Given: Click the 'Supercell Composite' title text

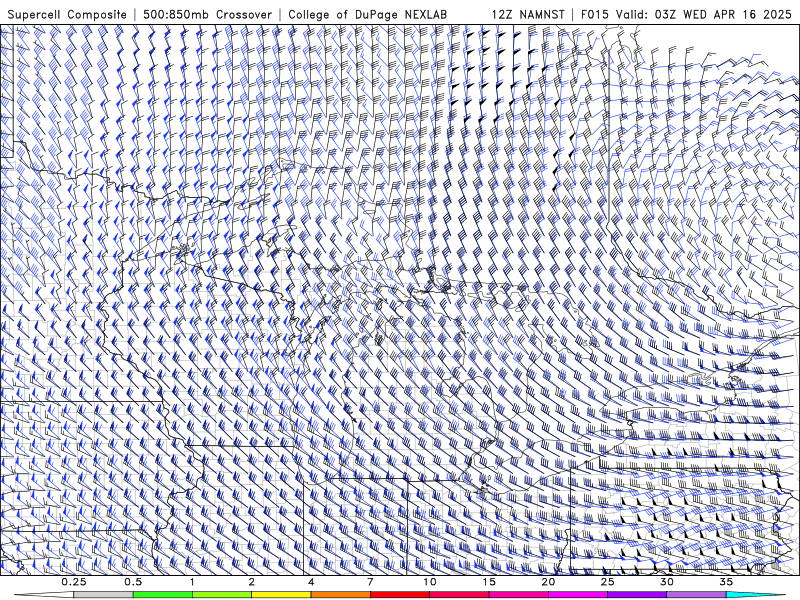Looking at the screenshot, I should 67,14.
